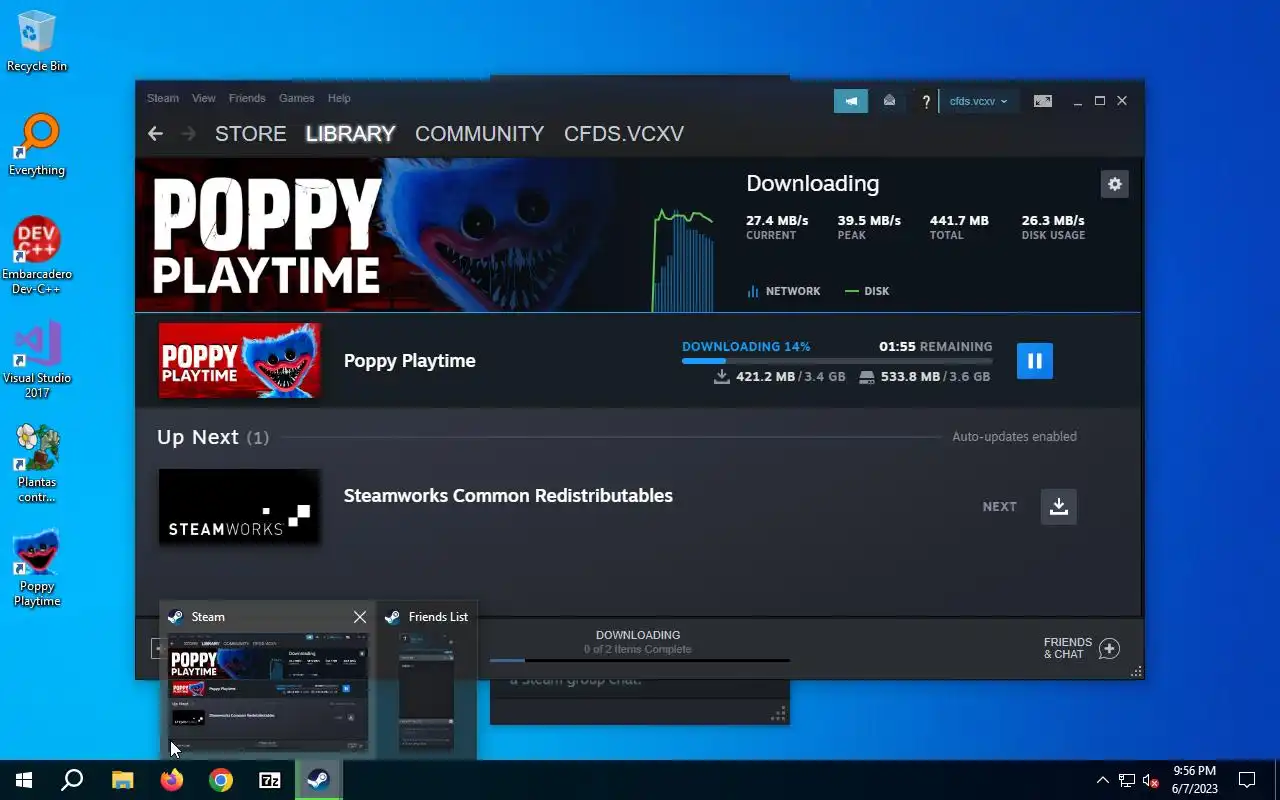Image resolution: width=1280 pixels, height=800 pixels.
Task: Open Windows taskbar search
Action: click(72, 780)
